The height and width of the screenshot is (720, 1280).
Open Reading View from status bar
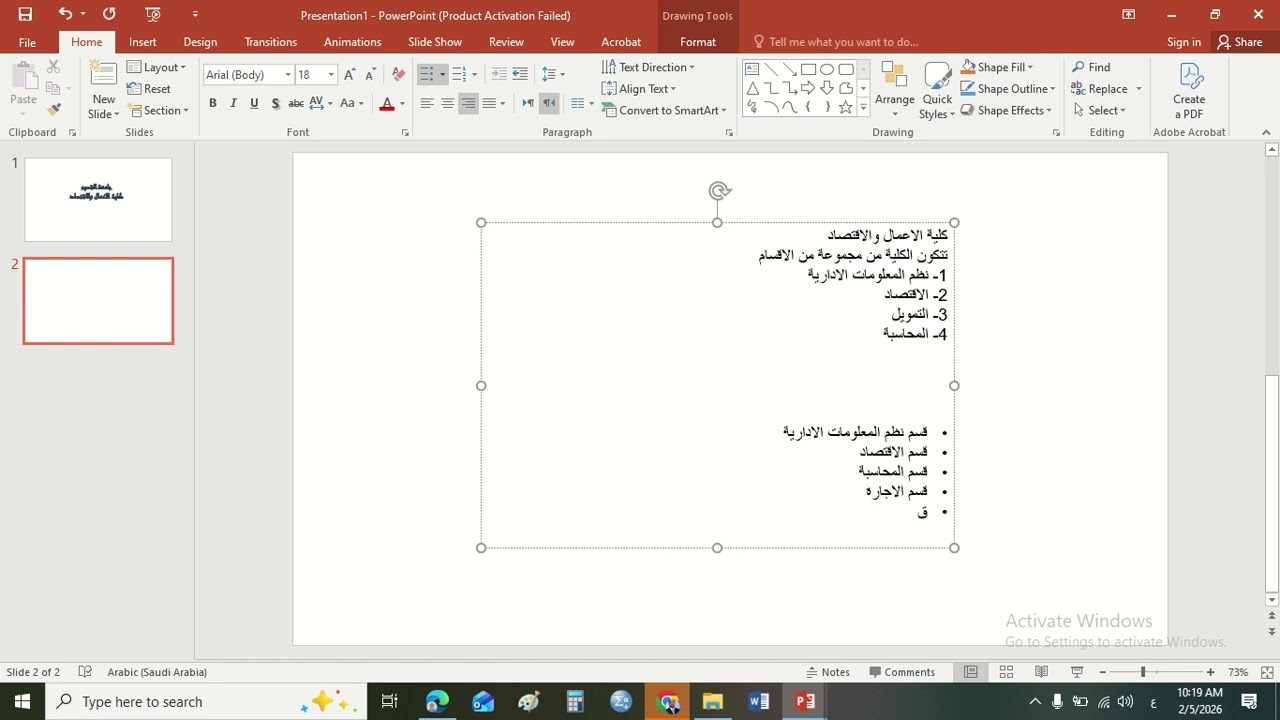1041,672
